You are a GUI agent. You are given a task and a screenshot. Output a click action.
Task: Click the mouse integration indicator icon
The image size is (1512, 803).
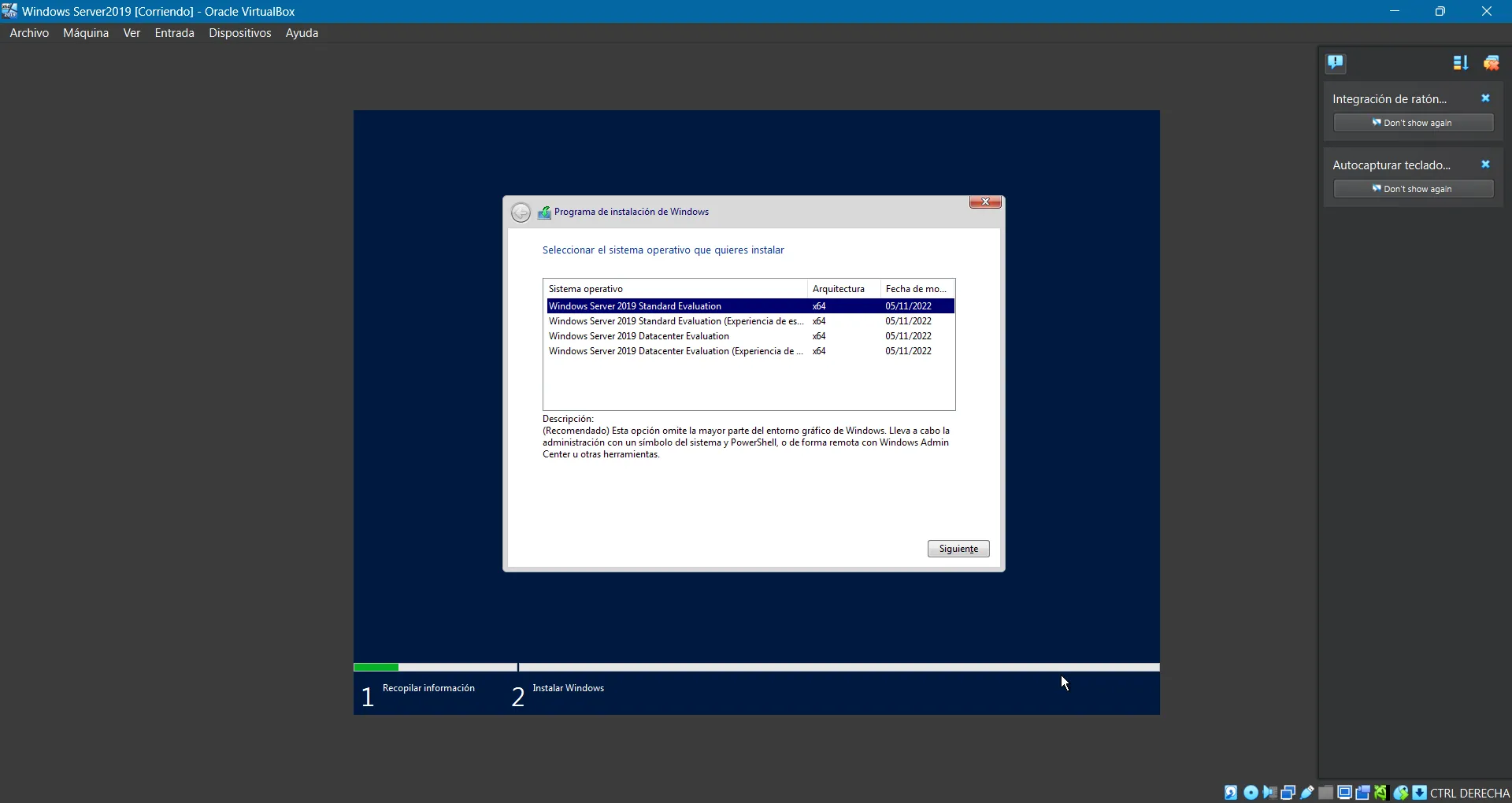click(x=1401, y=793)
